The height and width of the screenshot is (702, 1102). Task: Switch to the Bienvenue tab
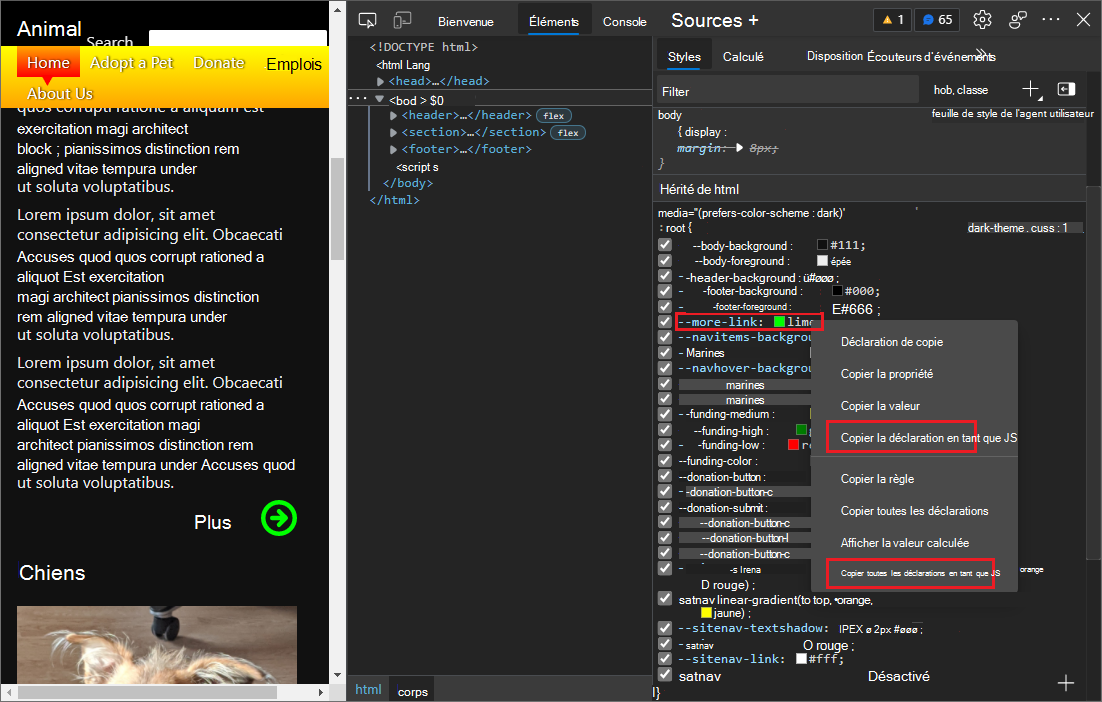(x=465, y=22)
